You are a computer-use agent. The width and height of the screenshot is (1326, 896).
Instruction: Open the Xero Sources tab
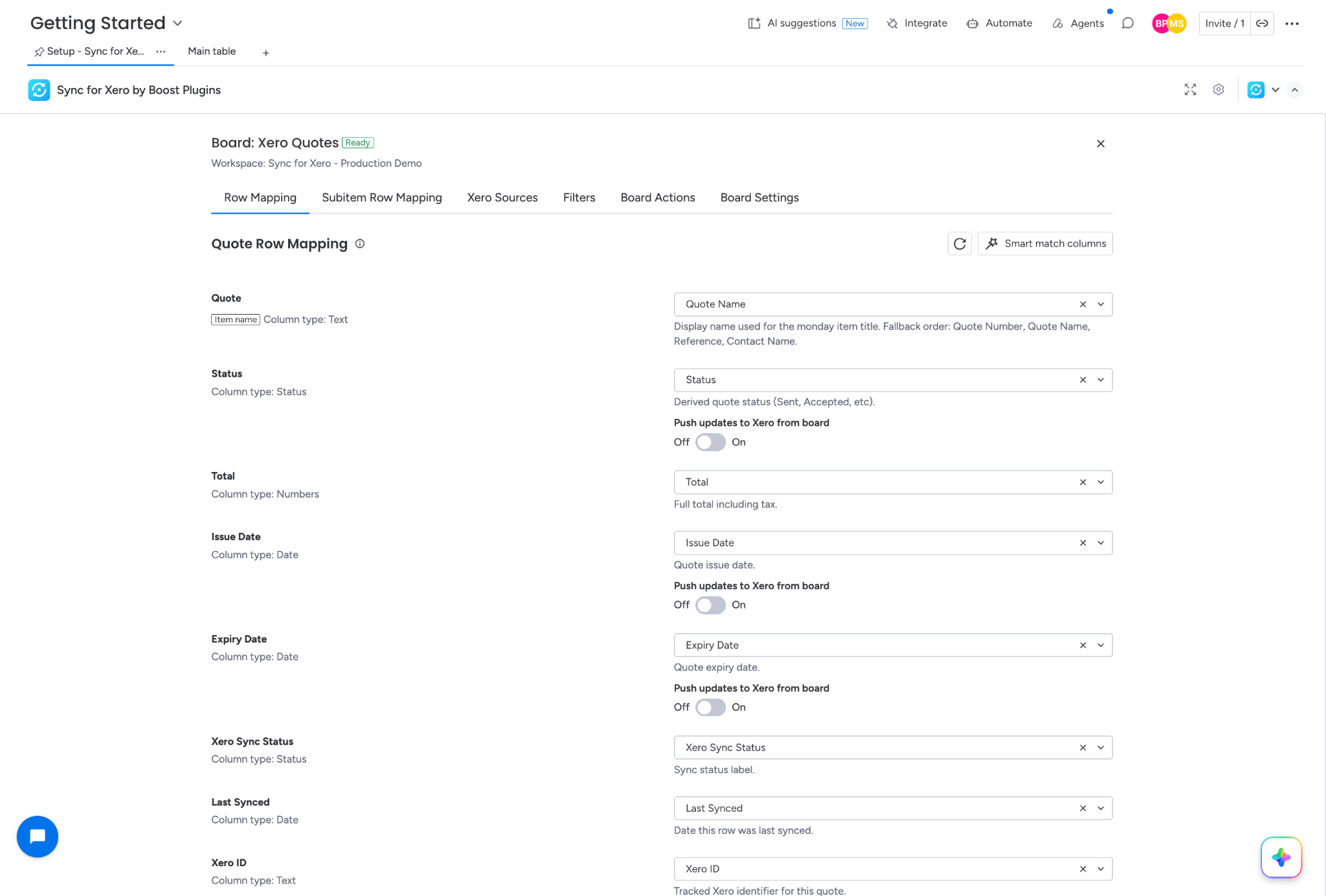502,197
